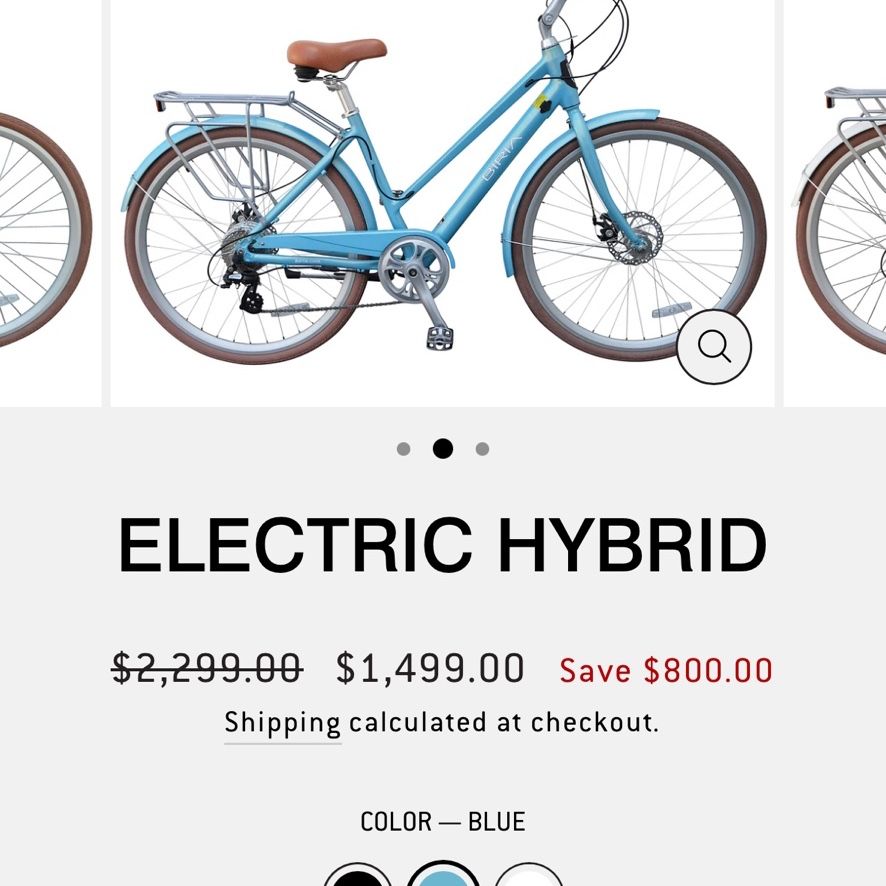Screen dimensions: 886x886
Task: Click the magnifier zoom icon on bike image
Action: click(x=714, y=346)
